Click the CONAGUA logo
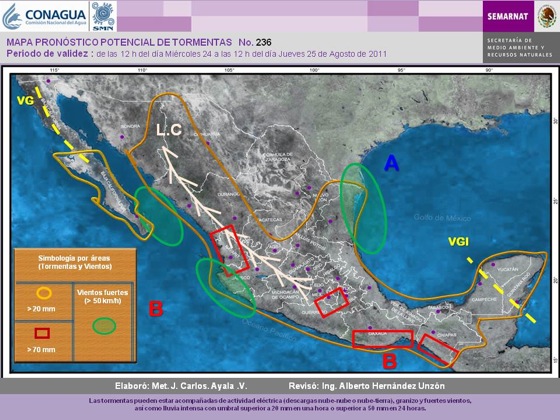Image resolution: width=560 pixels, height=420 pixels. [x=44, y=16]
